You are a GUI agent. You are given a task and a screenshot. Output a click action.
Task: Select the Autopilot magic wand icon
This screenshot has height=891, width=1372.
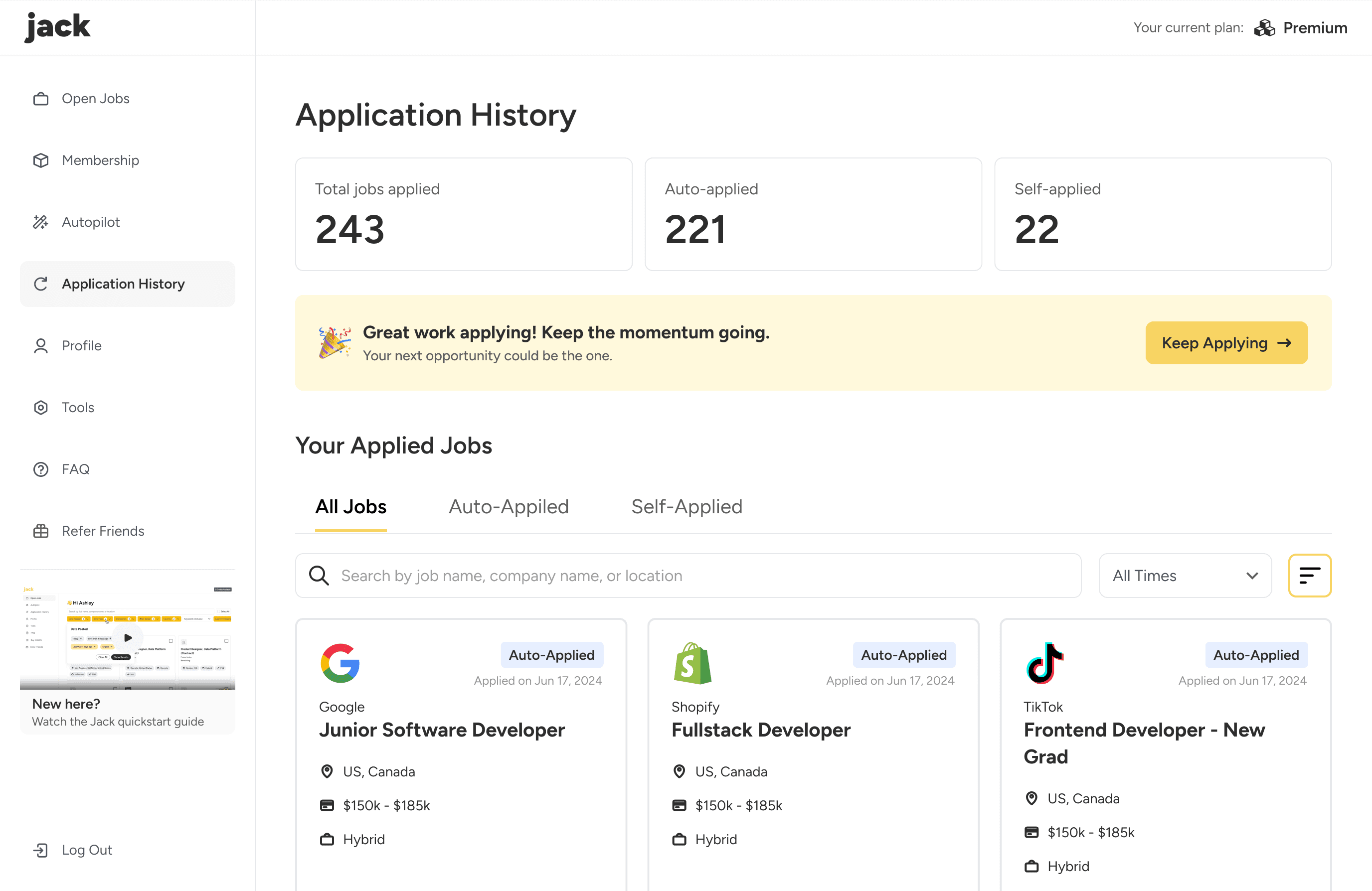(x=40, y=222)
